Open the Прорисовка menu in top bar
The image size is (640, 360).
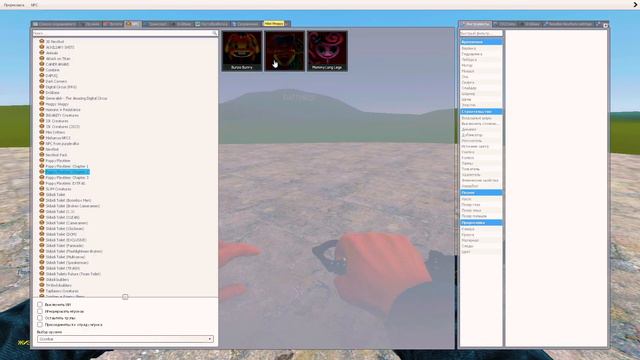click(14, 5)
